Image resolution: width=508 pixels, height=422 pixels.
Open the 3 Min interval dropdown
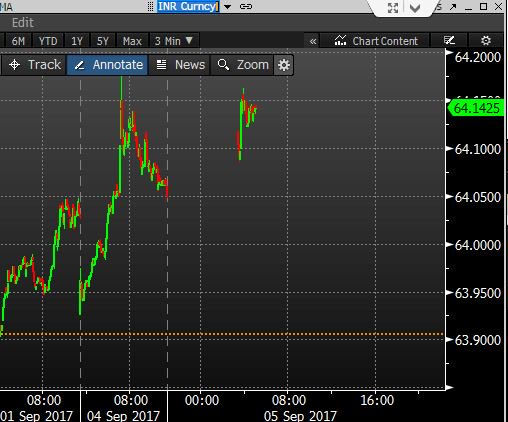[x=174, y=41]
